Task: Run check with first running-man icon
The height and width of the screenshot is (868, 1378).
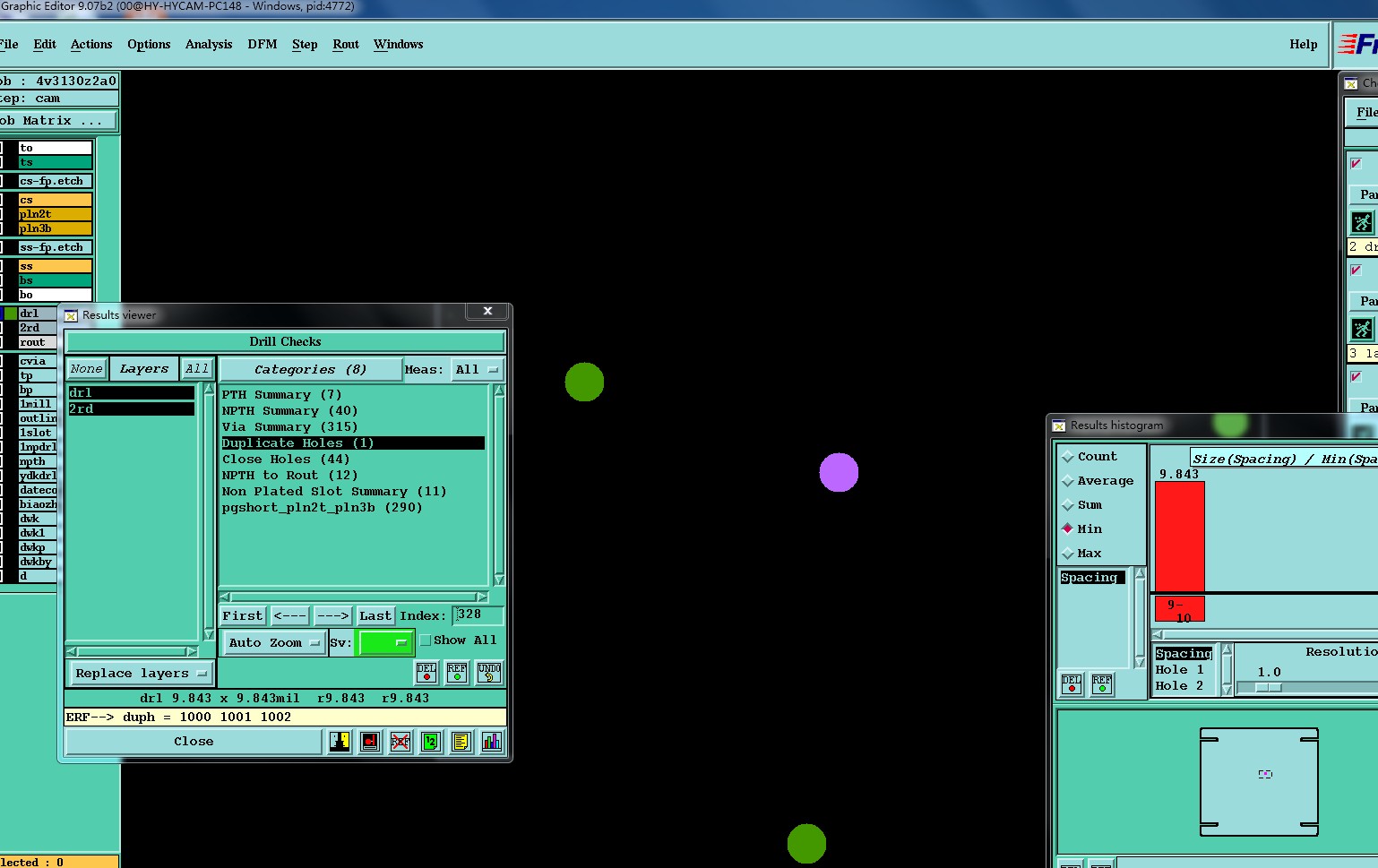Action: [x=1362, y=222]
